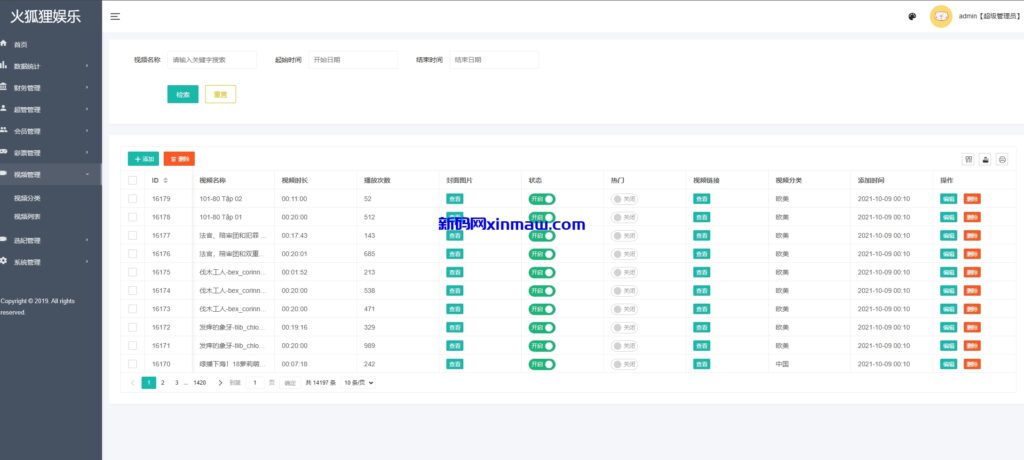The width and height of the screenshot is (1024, 460).
Task: Check the checkbox for row 16179
Action: 132,199
